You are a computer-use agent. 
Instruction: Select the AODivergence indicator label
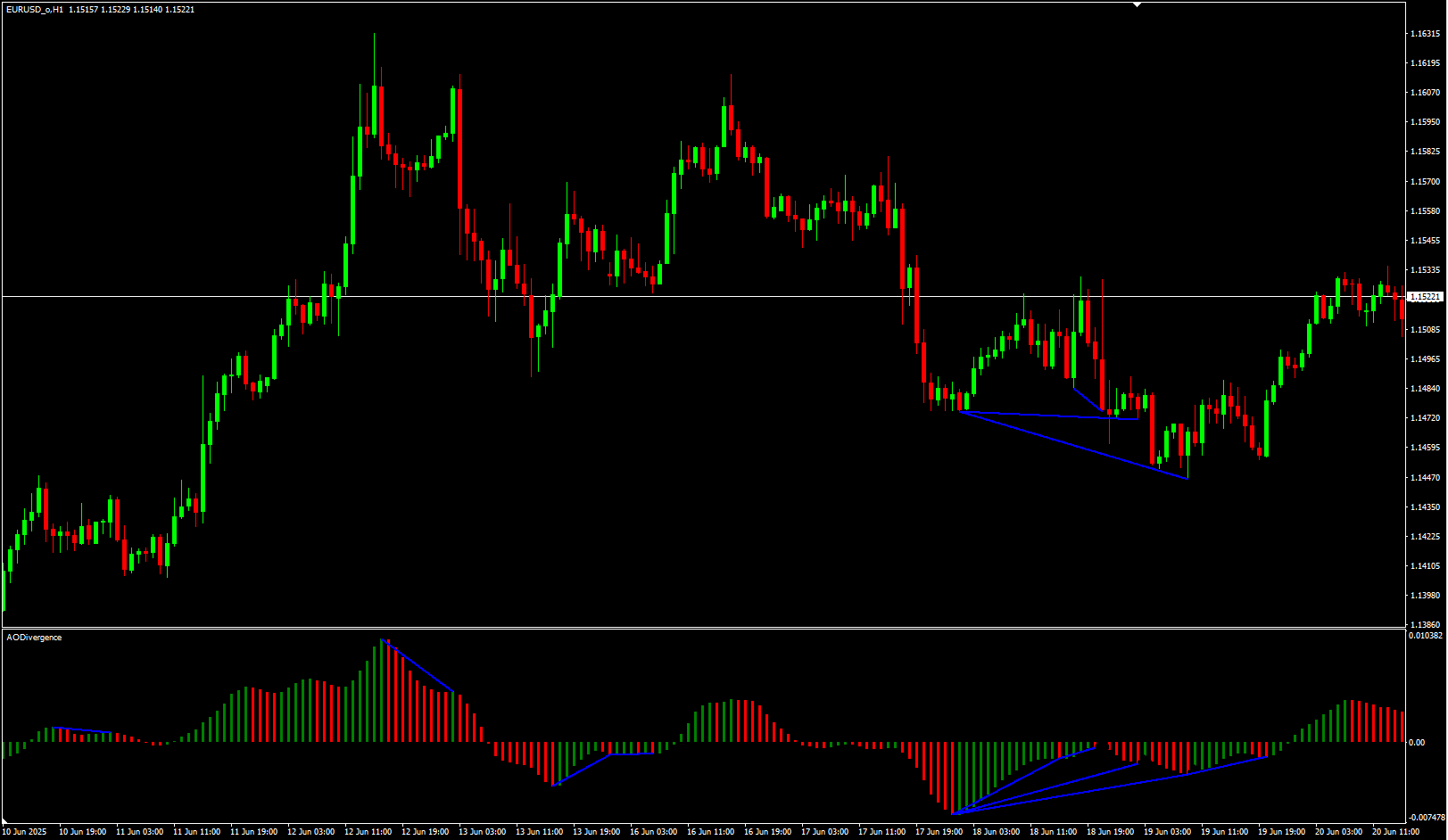click(34, 638)
